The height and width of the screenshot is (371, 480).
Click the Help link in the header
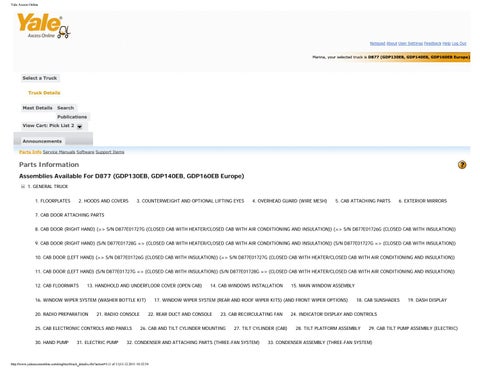(446, 44)
